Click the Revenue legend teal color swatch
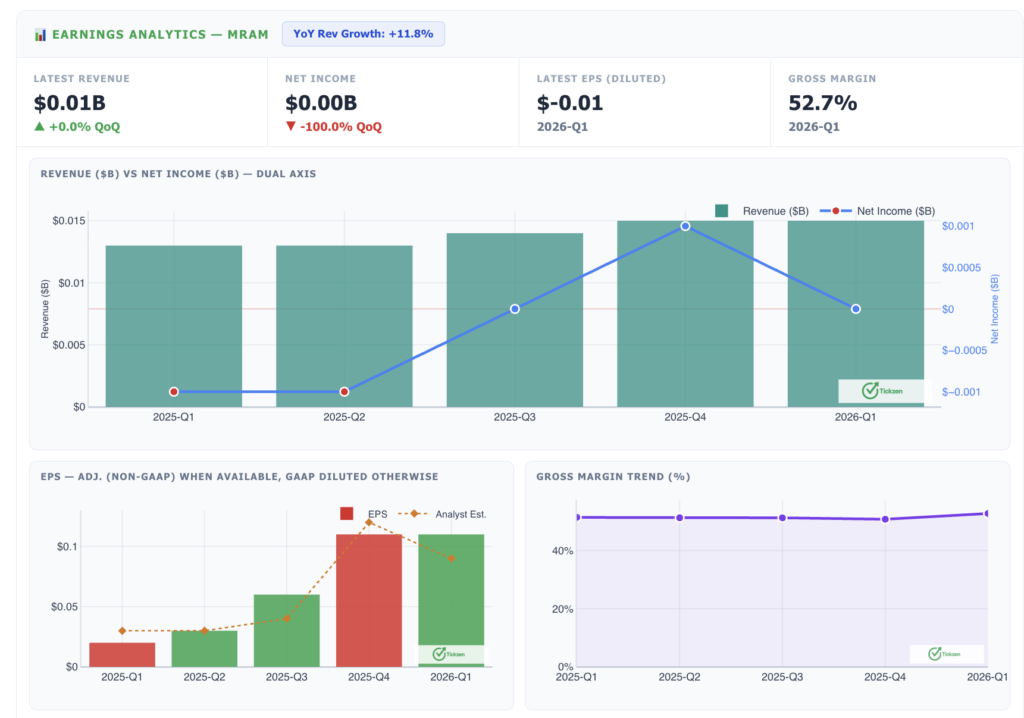 click(x=721, y=210)
